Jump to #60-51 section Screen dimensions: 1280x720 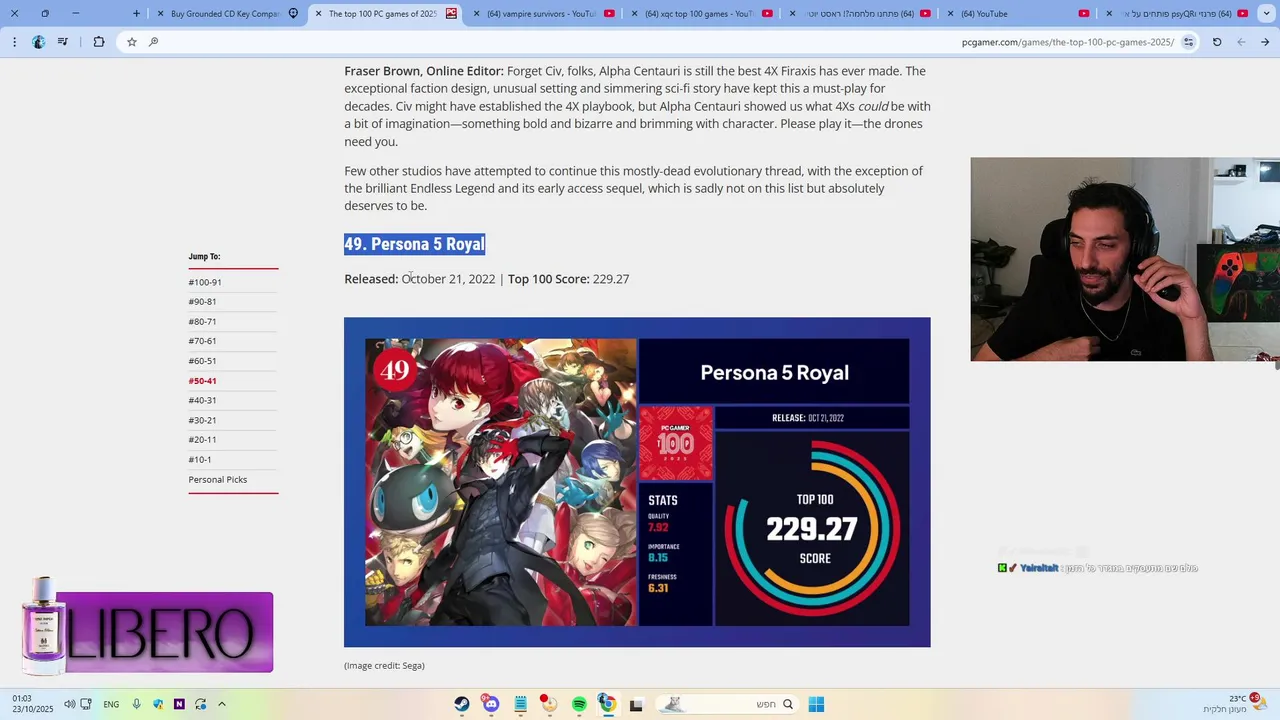coord(202,361)
